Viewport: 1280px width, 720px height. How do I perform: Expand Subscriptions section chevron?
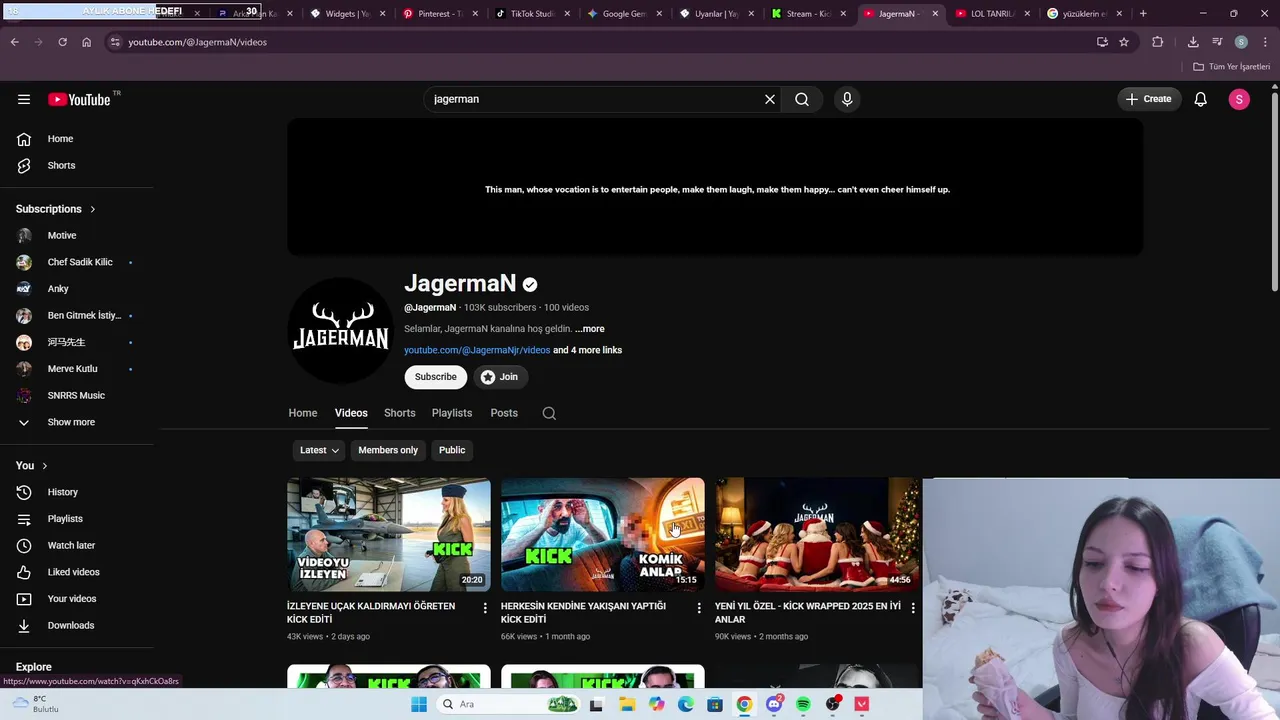(92, 209)
